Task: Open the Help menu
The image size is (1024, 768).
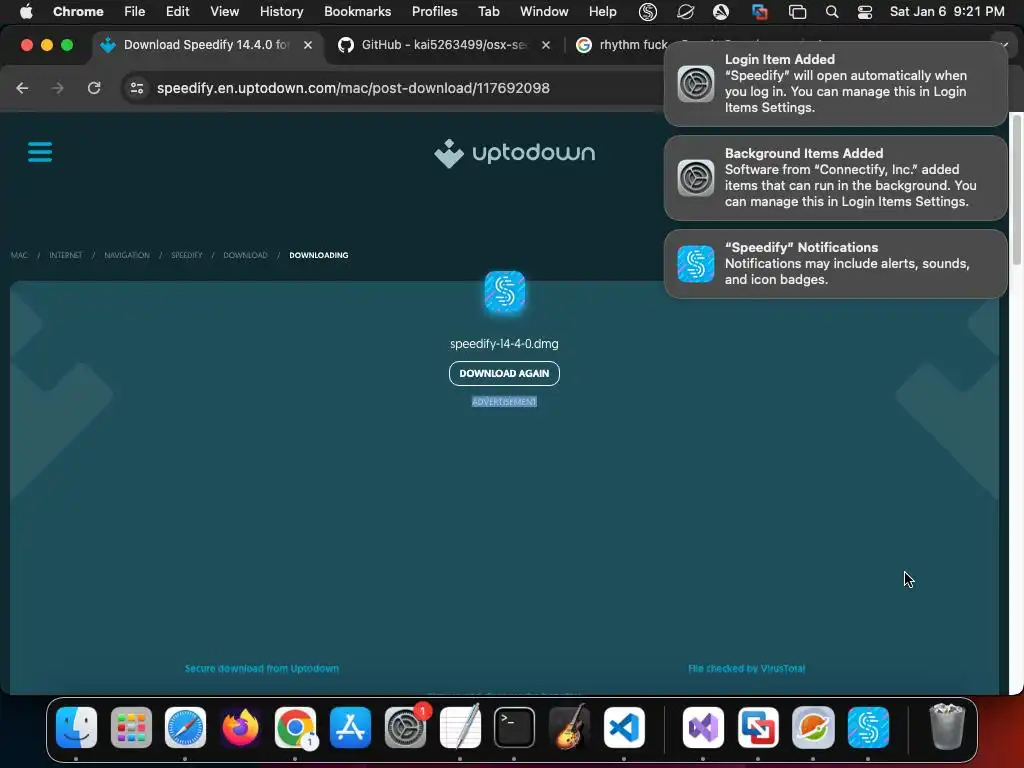Action: 602,12
